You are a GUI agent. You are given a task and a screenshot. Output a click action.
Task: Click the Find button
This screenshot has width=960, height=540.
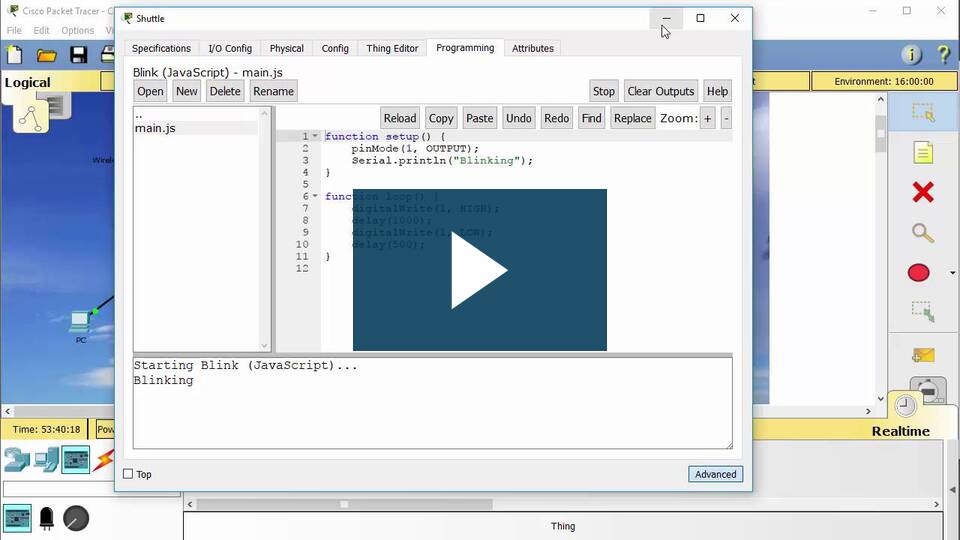tap(591, 118)
